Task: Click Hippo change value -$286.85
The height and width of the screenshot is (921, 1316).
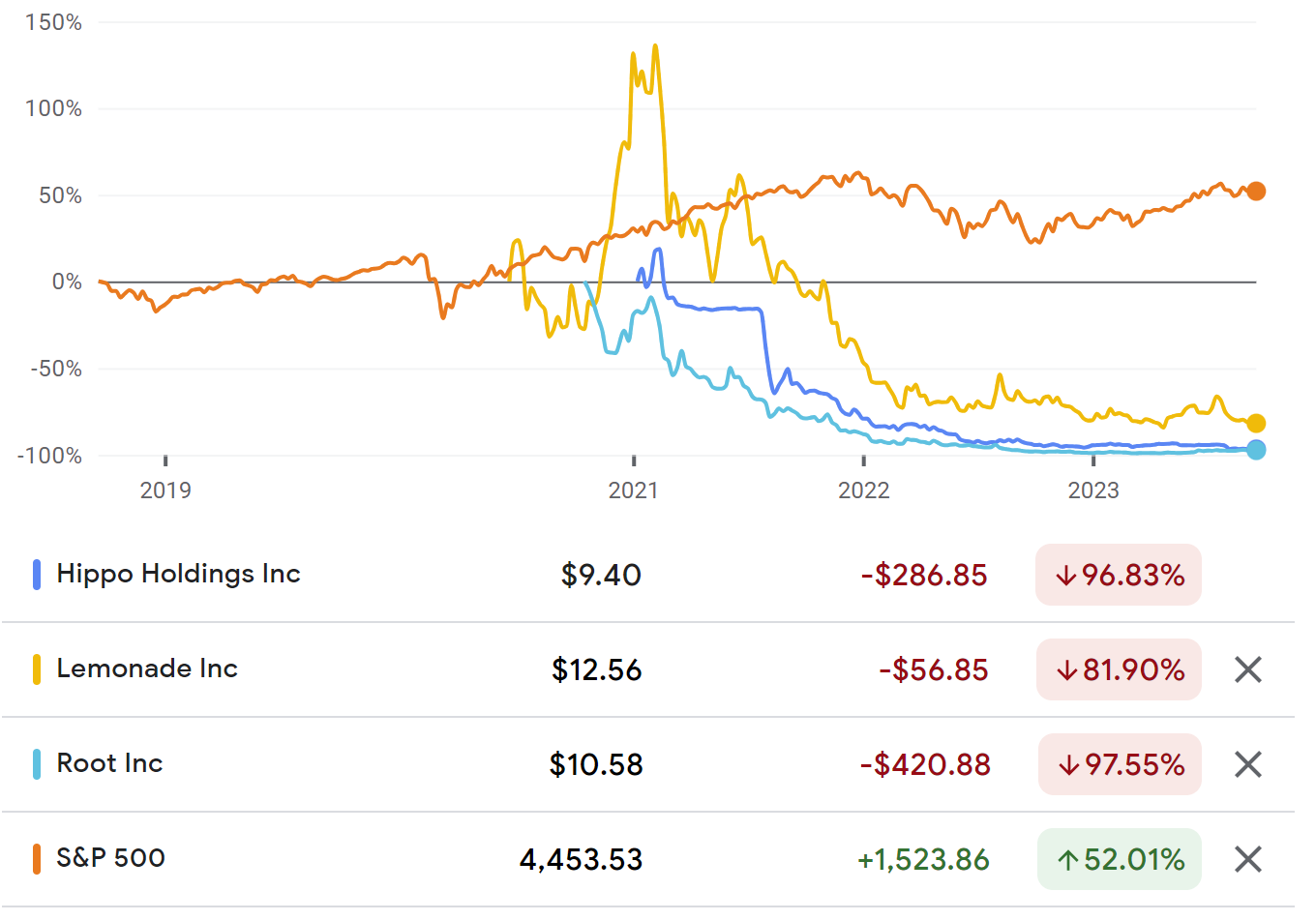Action: (x=924, y=576)
